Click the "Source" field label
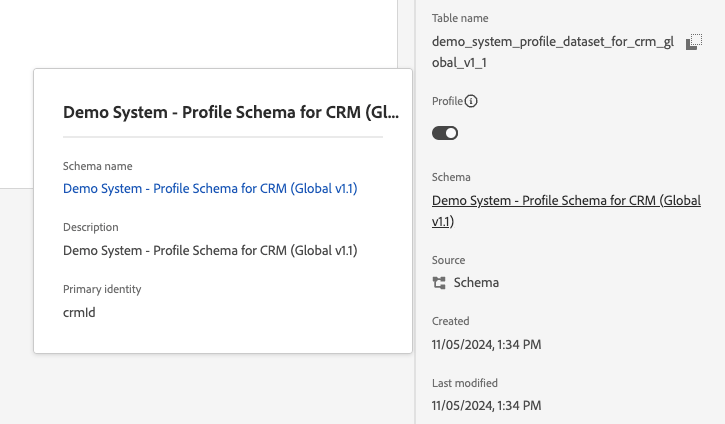725x424 pixels. click(x=449, y=260)
